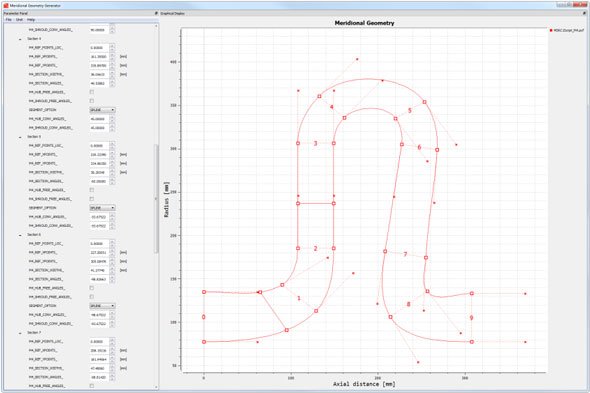
Task: Collapse the Section 4 tree group
Action: (x=20, y=39)
